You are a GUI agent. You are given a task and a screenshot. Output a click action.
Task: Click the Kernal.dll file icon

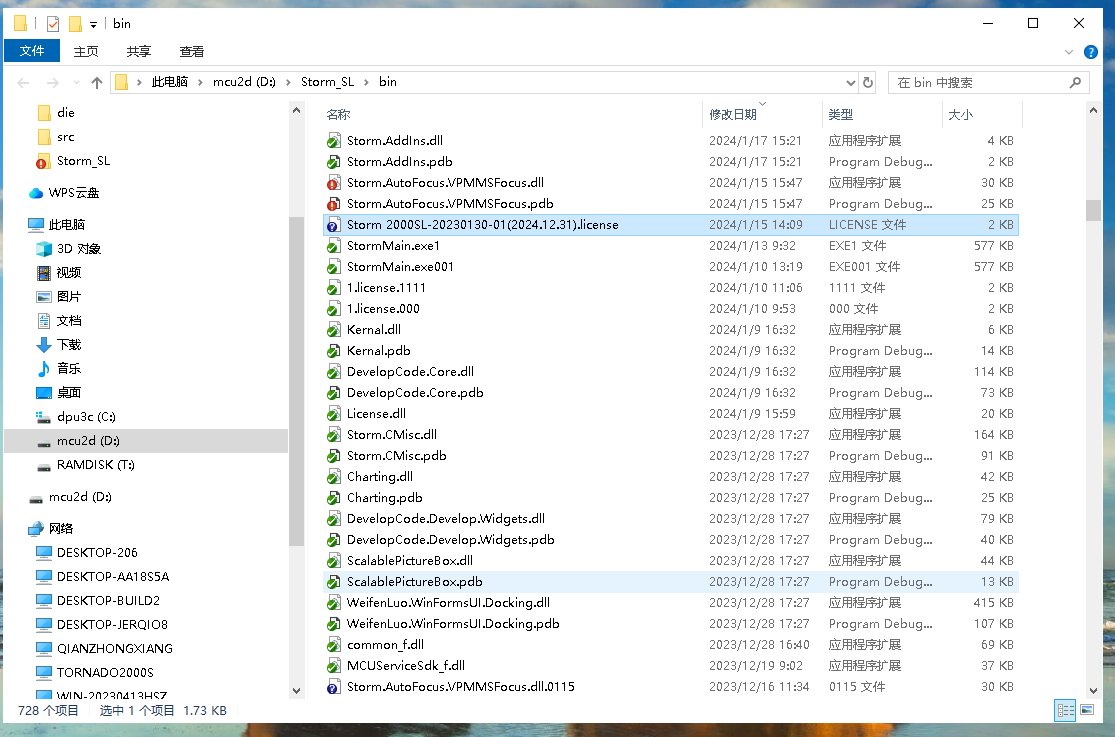point(334,330)
